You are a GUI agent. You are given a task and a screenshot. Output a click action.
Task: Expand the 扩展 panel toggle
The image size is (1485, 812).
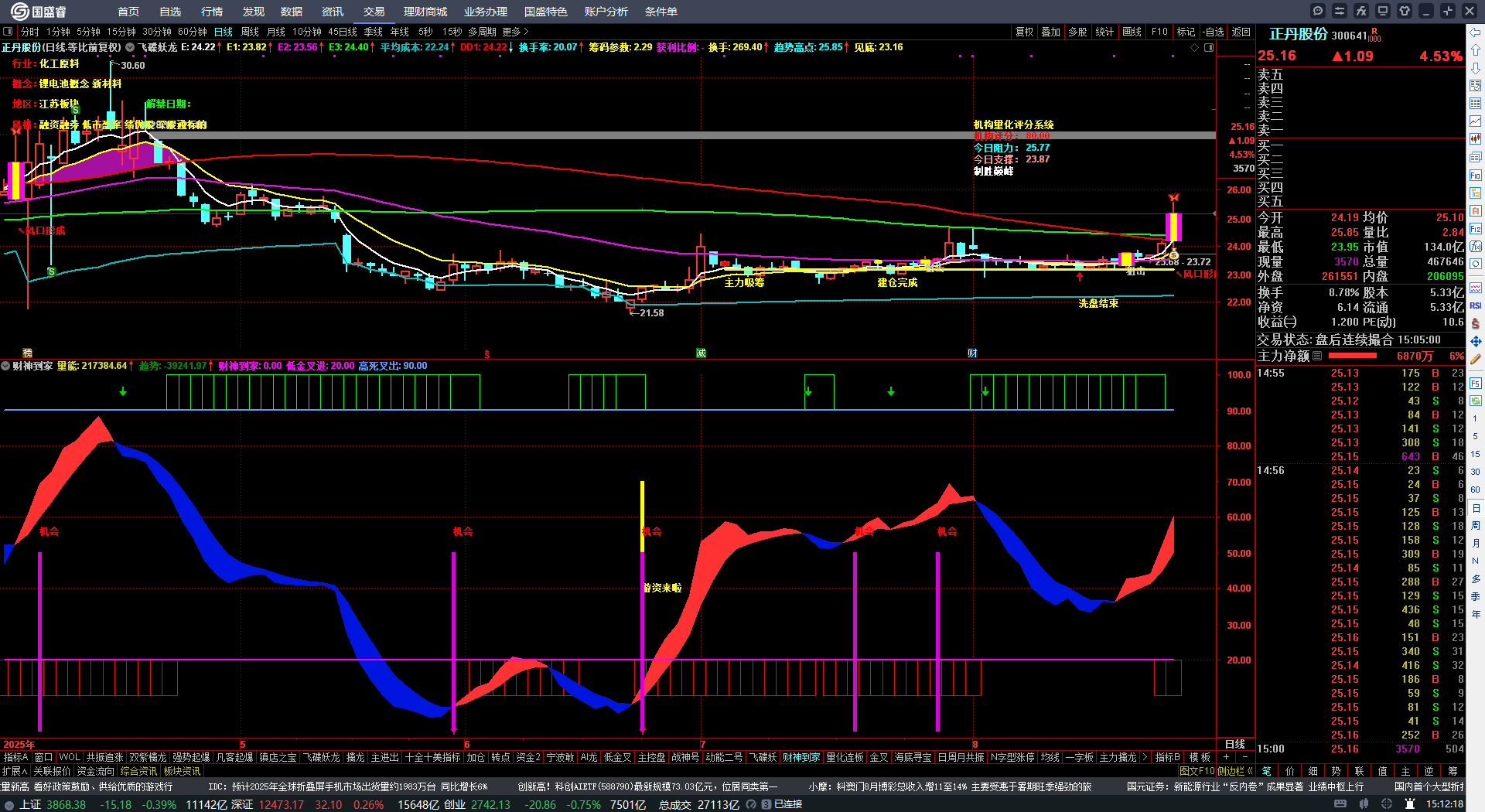coord(15,771)
